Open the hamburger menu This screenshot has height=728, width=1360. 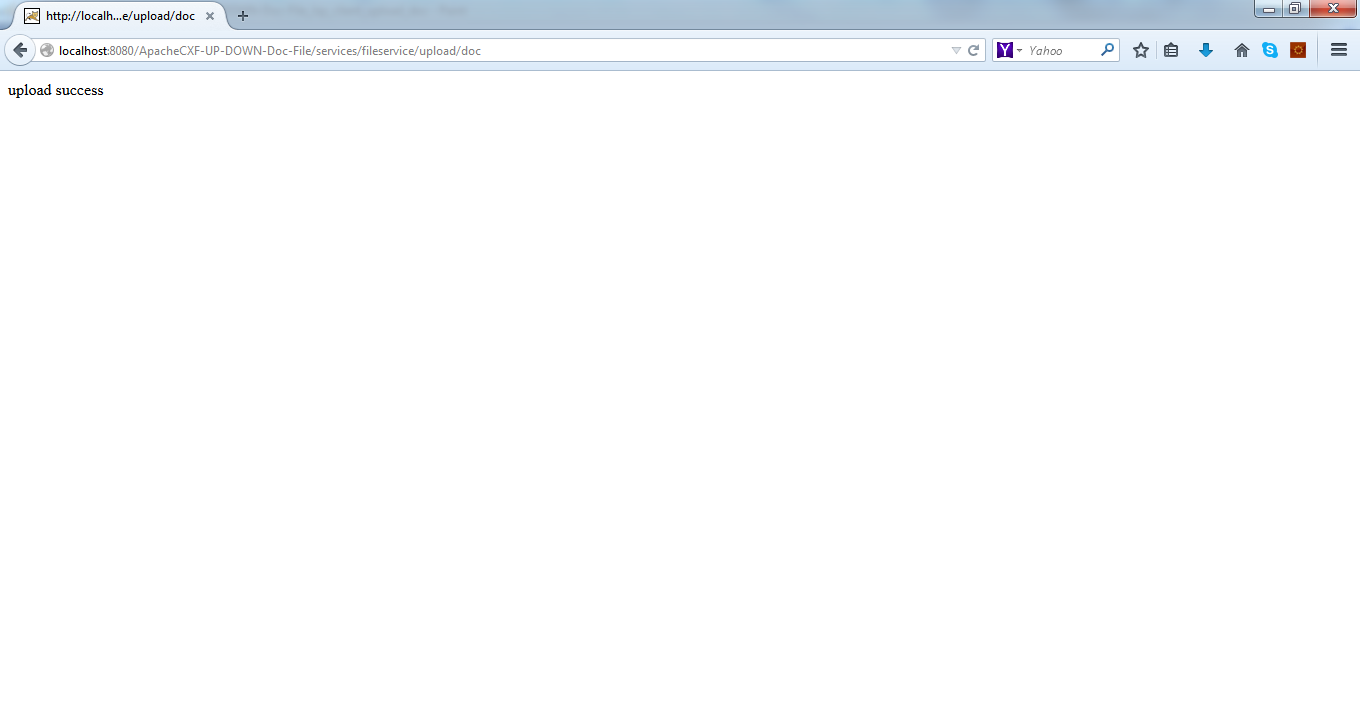coord(1338,50)
